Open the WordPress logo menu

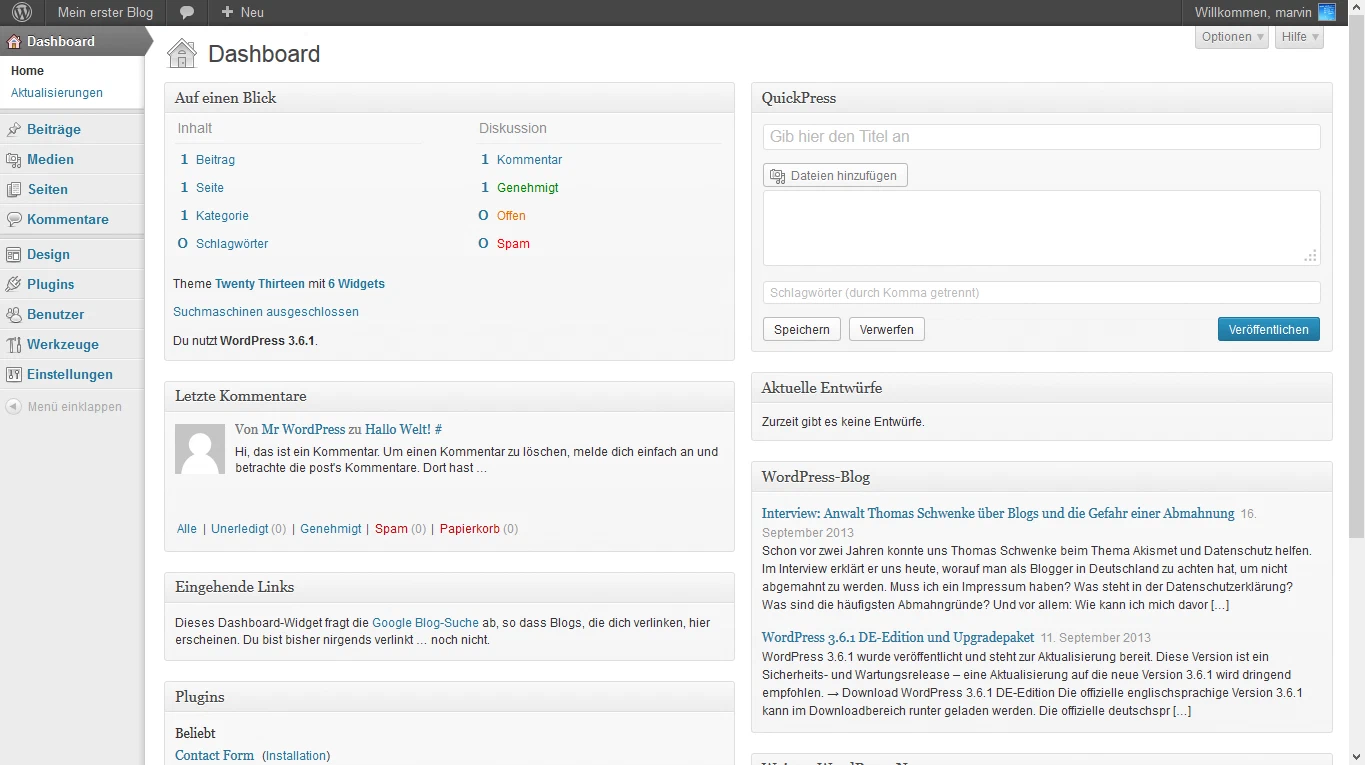pyautogui.click(x=22, y=12)
